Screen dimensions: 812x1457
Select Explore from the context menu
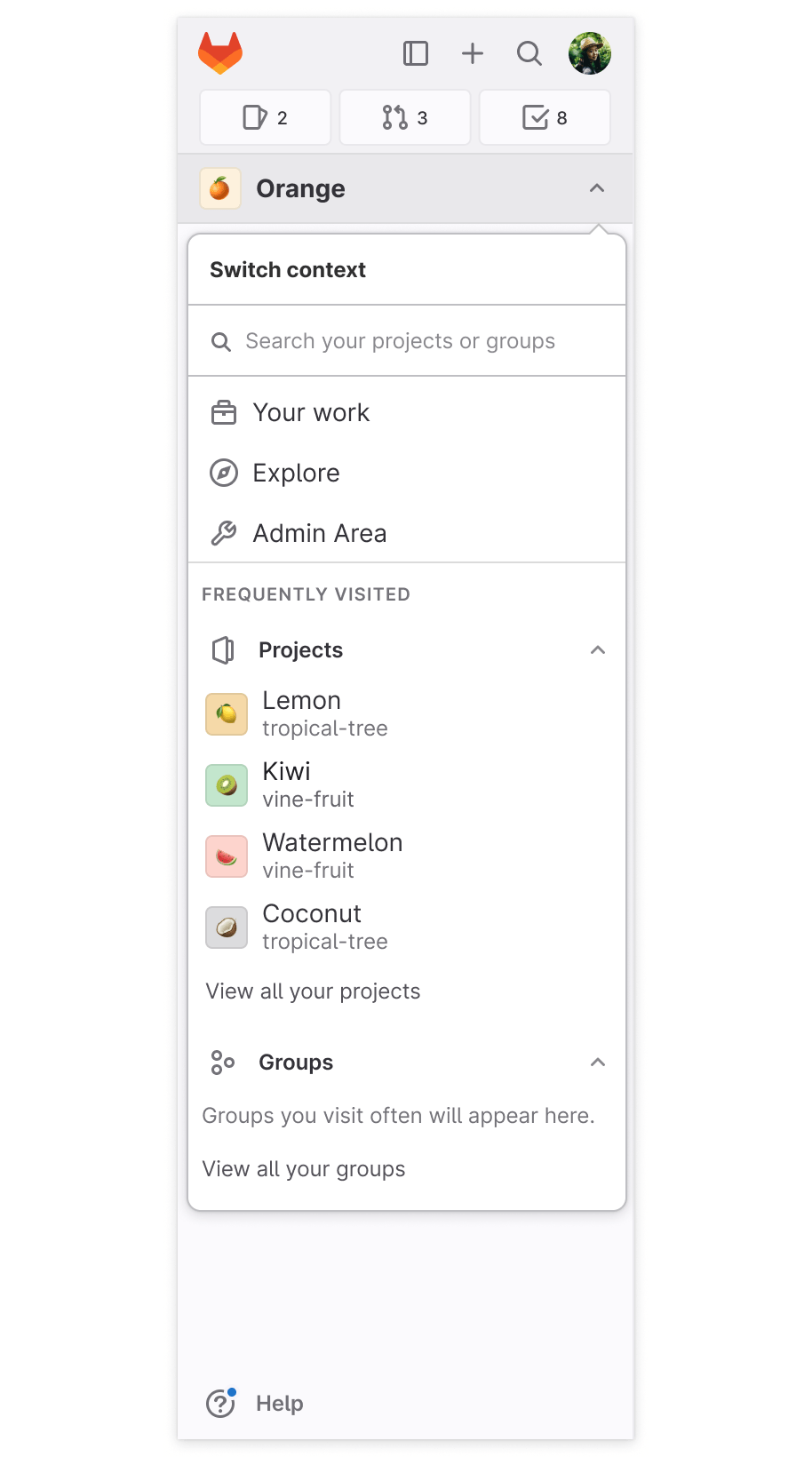point(296,473)
